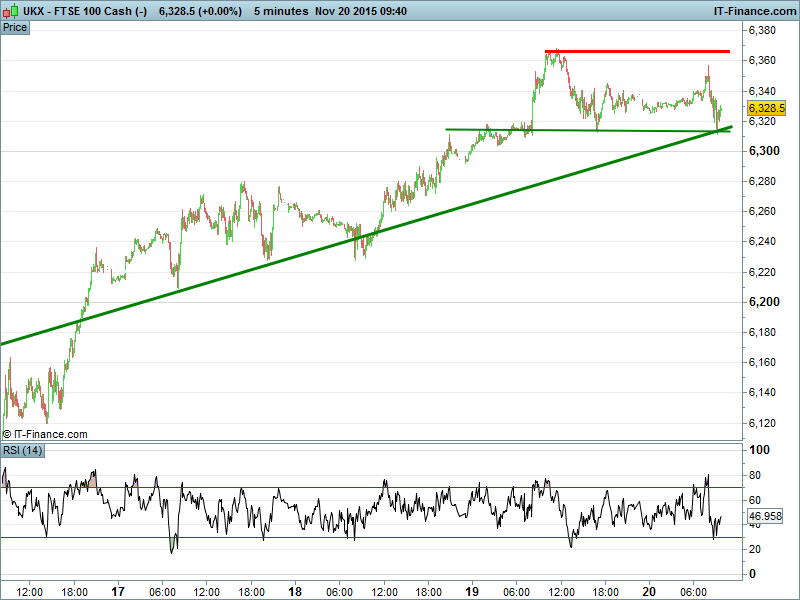Open the IT-Finance.com link at top right

point(754,11)
